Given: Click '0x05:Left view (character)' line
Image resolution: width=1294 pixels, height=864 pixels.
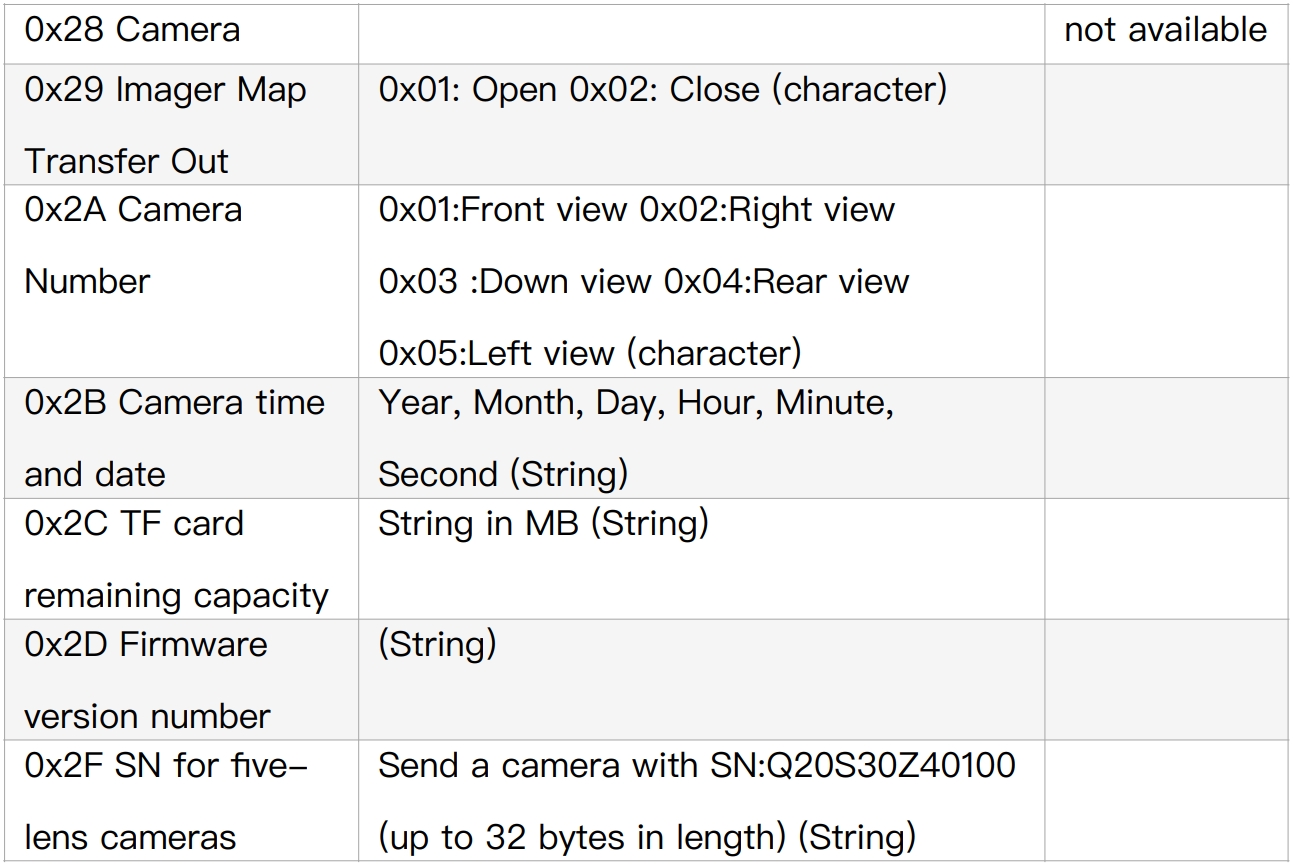Looking at the screenshot, I should click(590, 353).
